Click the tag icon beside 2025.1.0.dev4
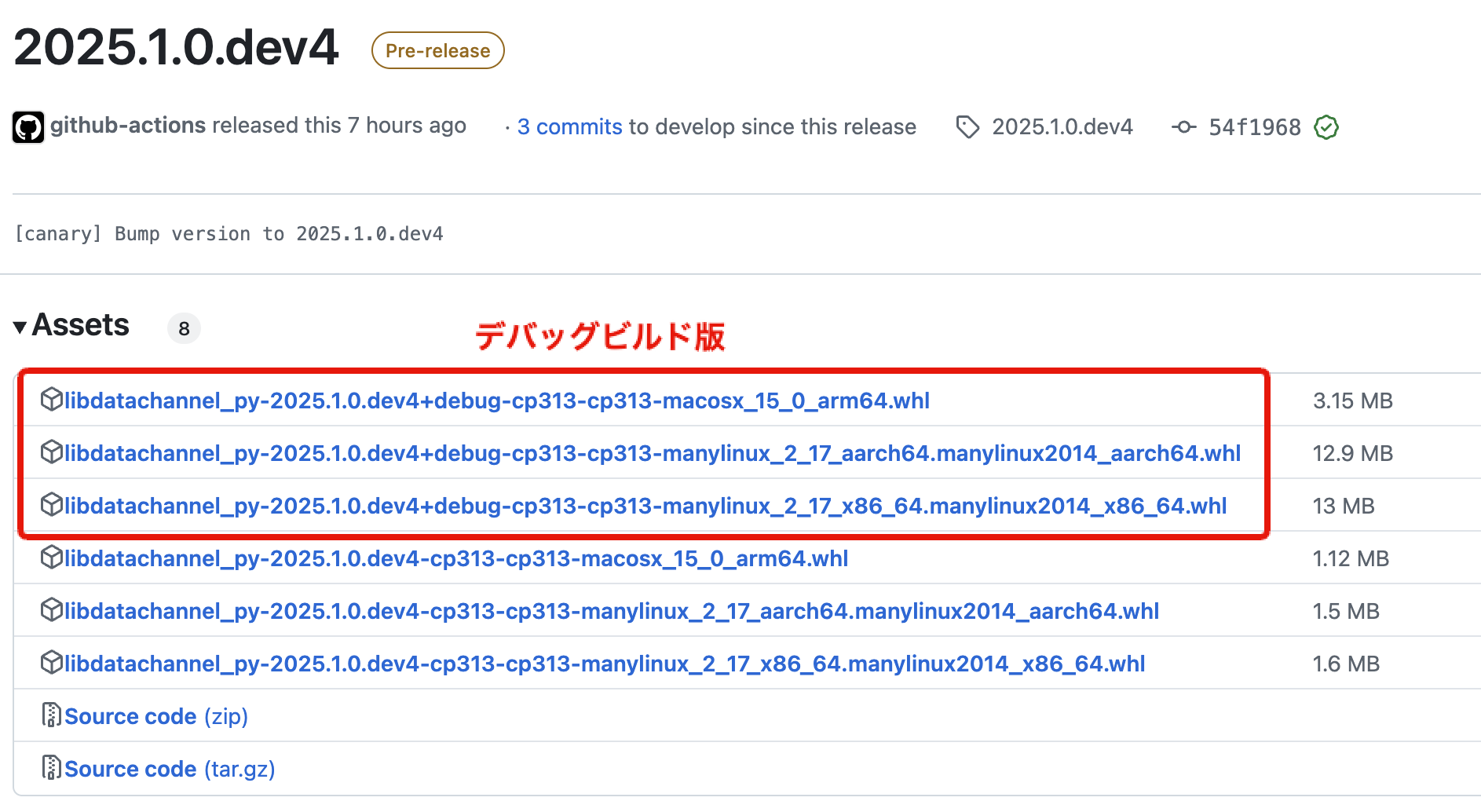The width and height of the screenshot is (1481, 812). (x=967, y=127)
